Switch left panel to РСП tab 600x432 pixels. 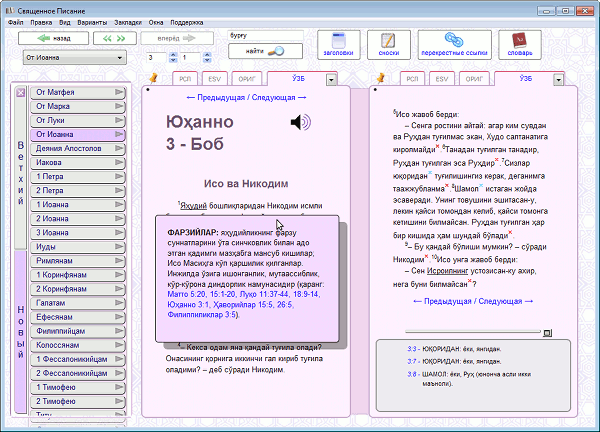click(x=185, y=77)
